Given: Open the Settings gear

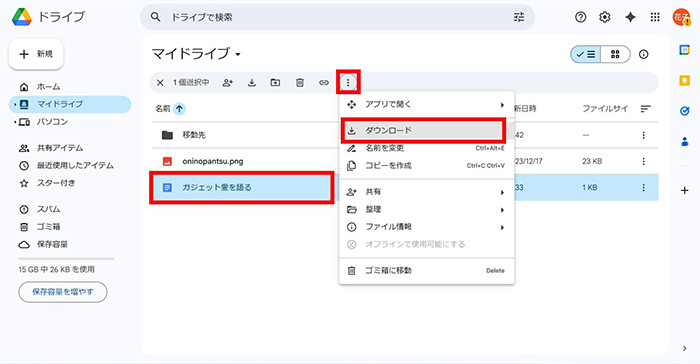Looking at the screenshot, I should (x=604, y=17).
